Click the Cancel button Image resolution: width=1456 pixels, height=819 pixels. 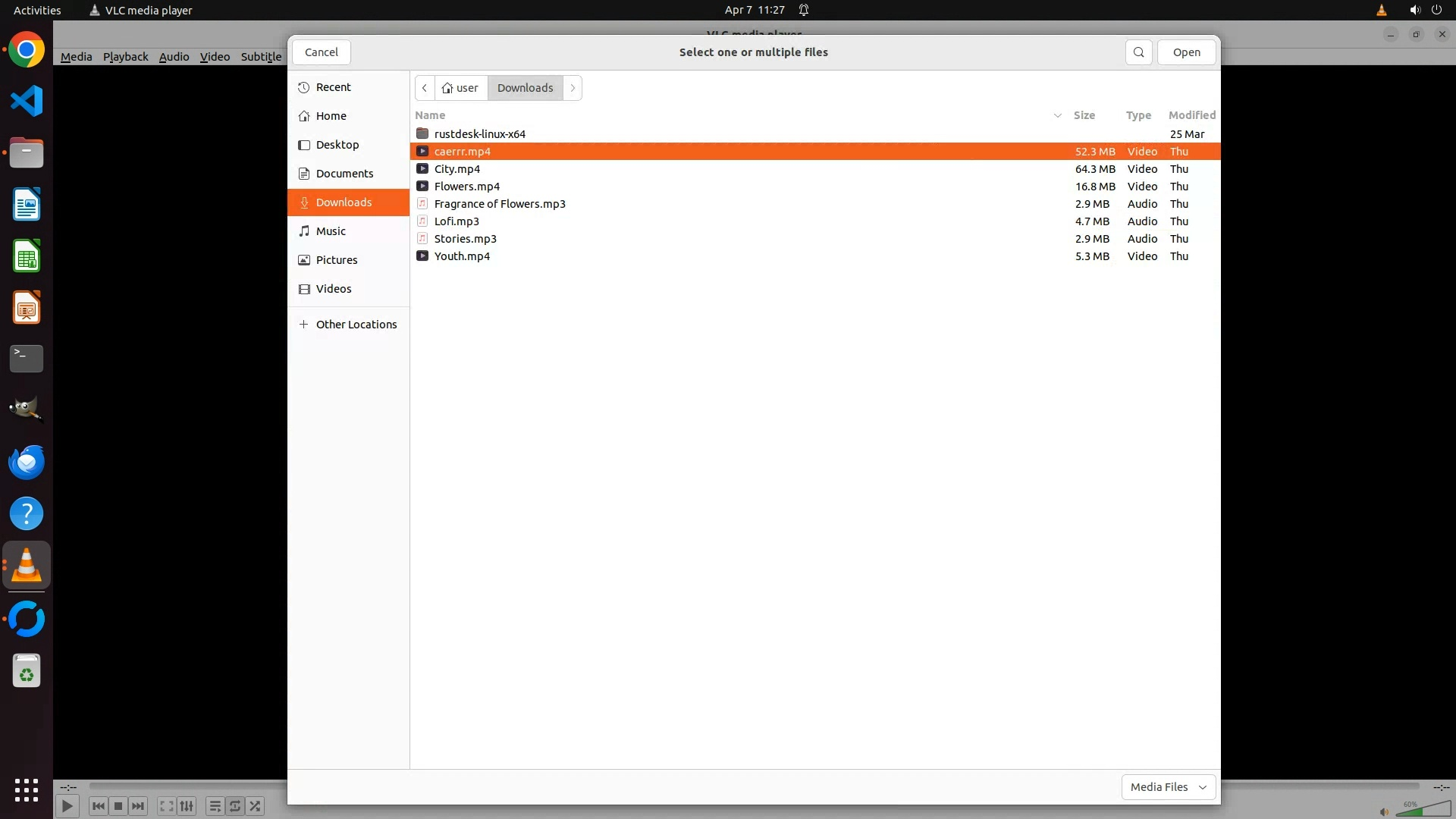click(321, 52)
